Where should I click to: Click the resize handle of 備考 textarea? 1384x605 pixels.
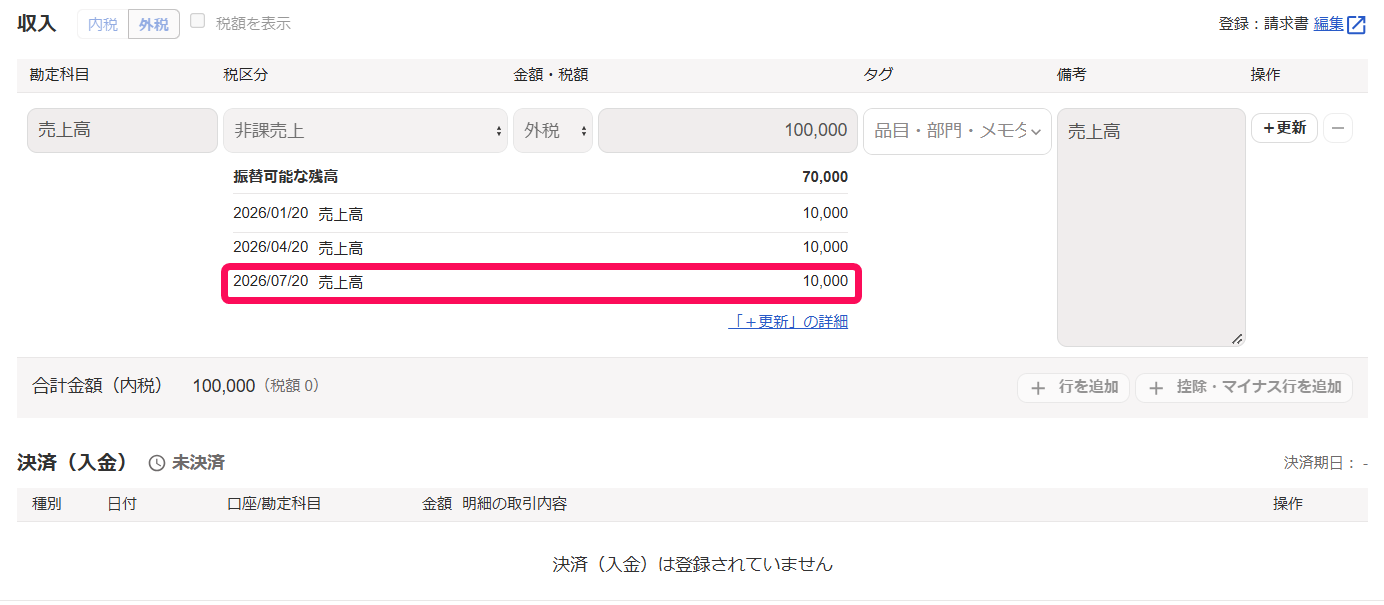point(1237,339)
